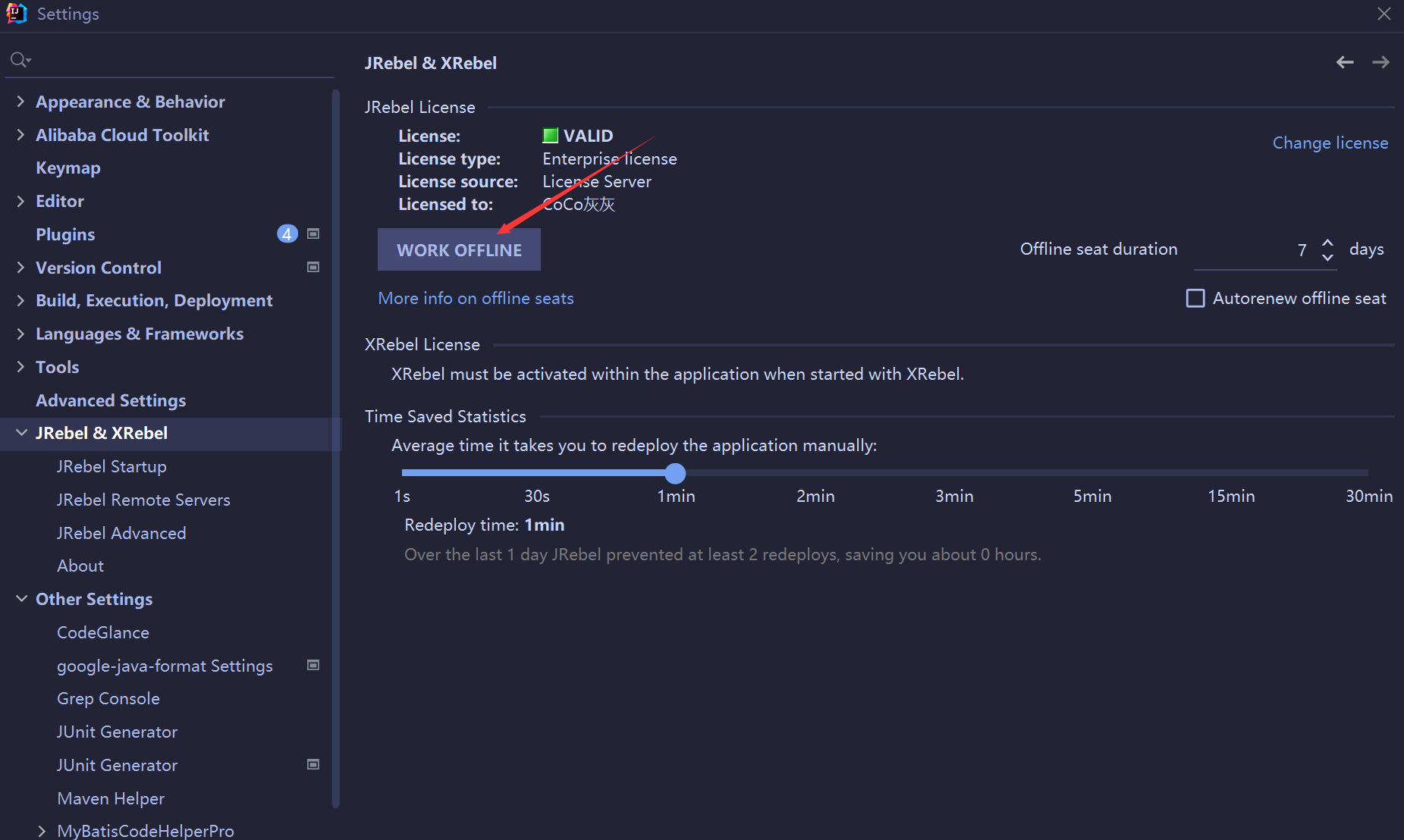
Task: Click the project-level icon beside Version Control
Action: point(313,267)
